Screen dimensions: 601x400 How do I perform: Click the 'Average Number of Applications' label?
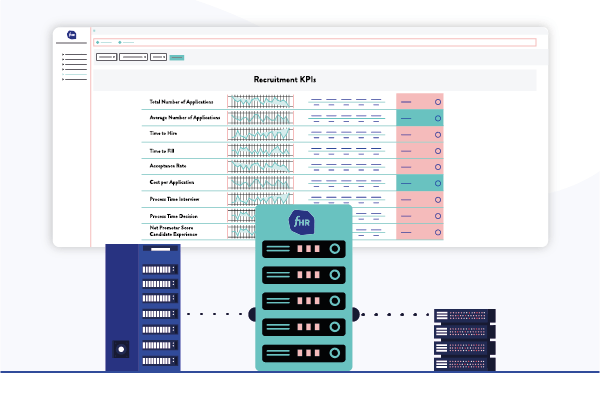pyautogui.click(x=185, y=118)
